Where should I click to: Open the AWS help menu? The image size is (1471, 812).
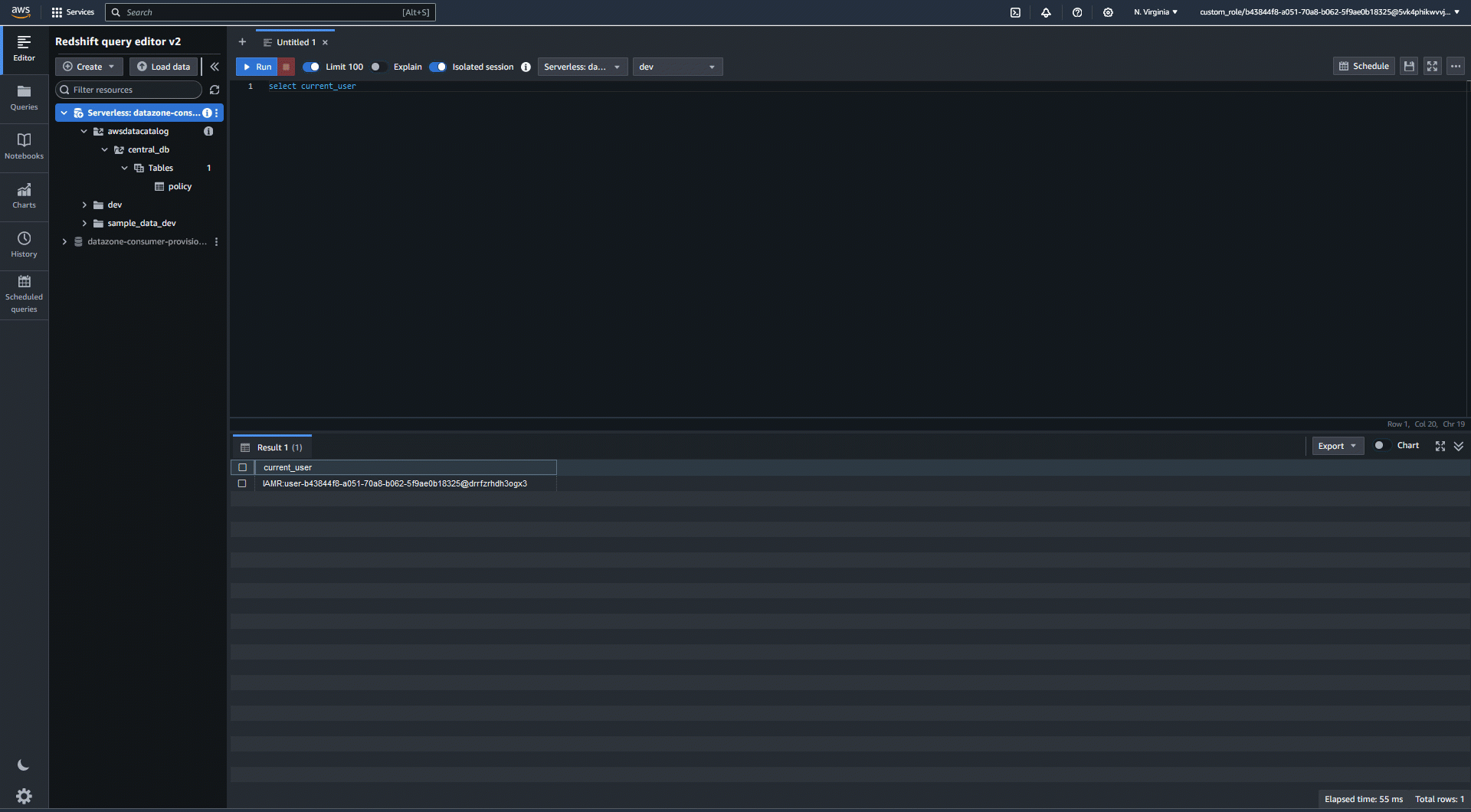click(1077, 12)
